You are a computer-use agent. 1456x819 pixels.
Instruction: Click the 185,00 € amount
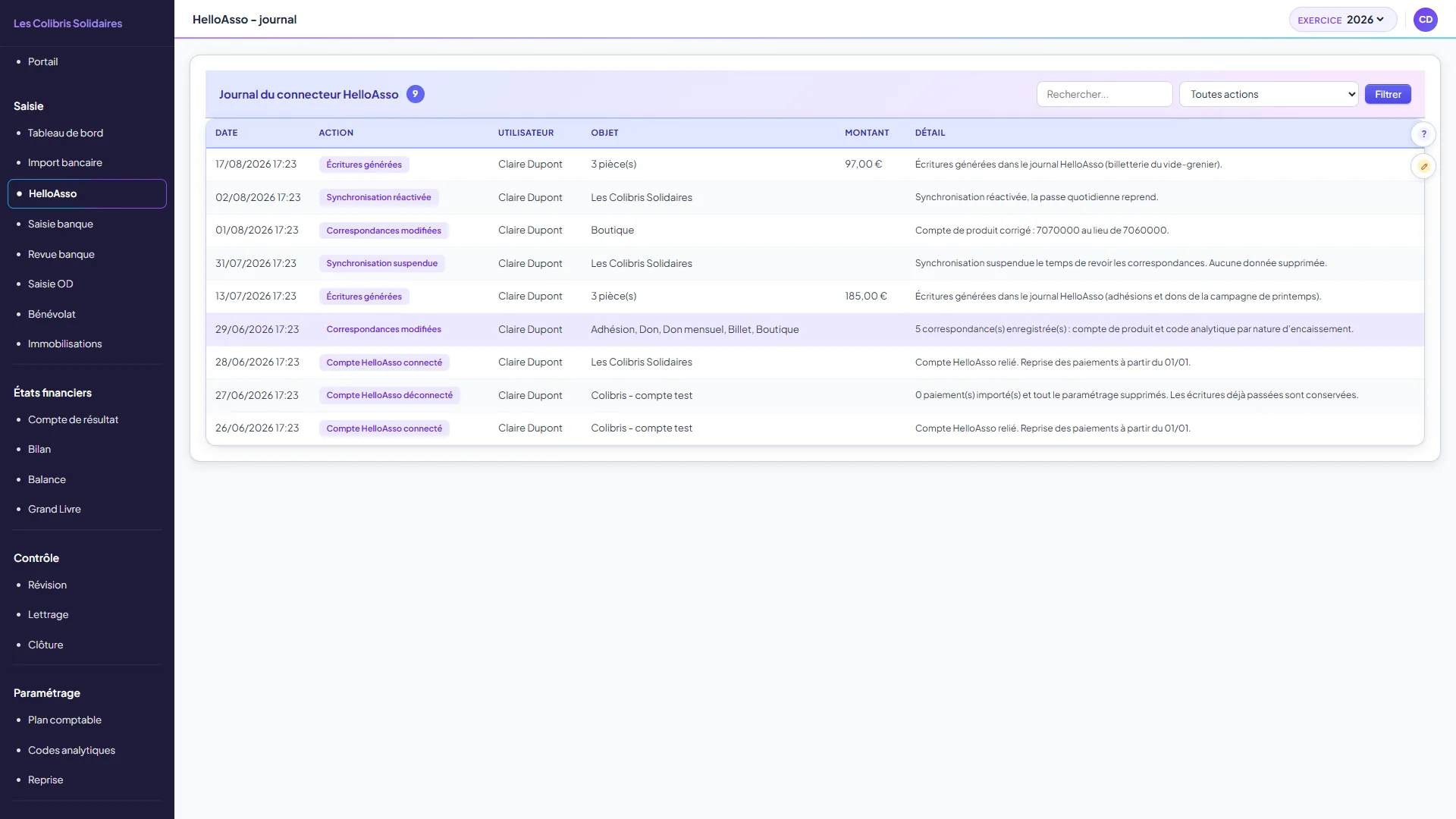point(865,296)
